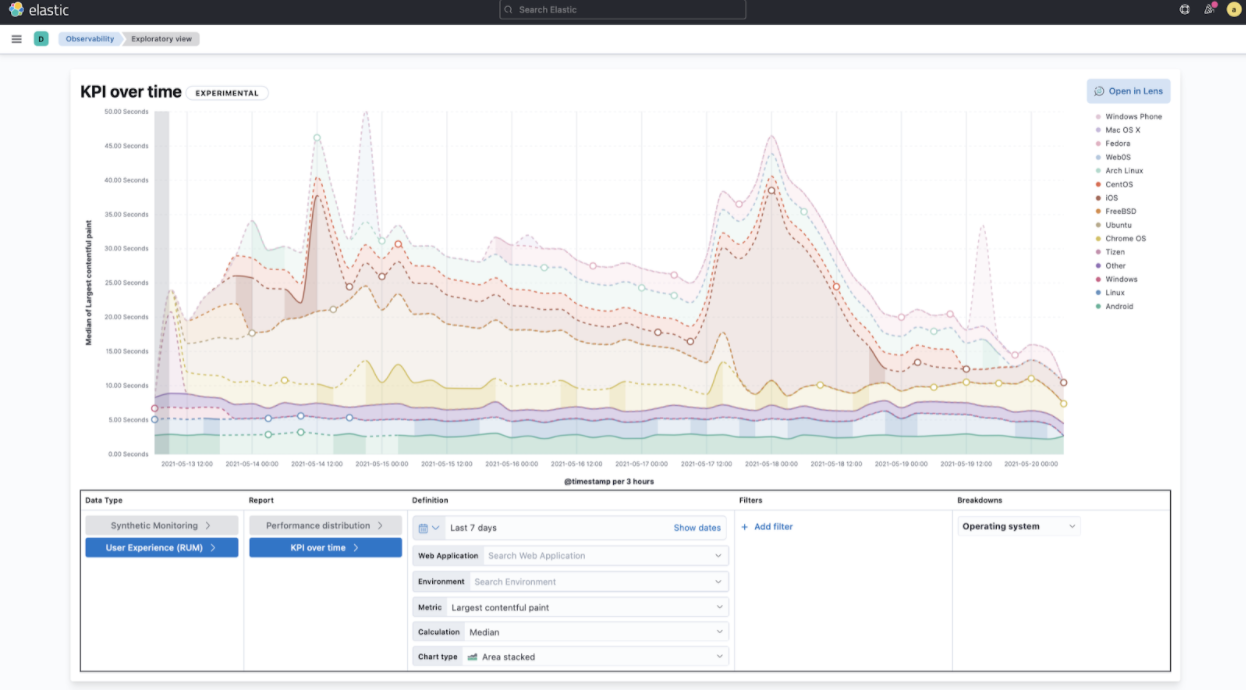Open the calendar quick date menu
The image size is (1246, 690).
coord(428,528)
